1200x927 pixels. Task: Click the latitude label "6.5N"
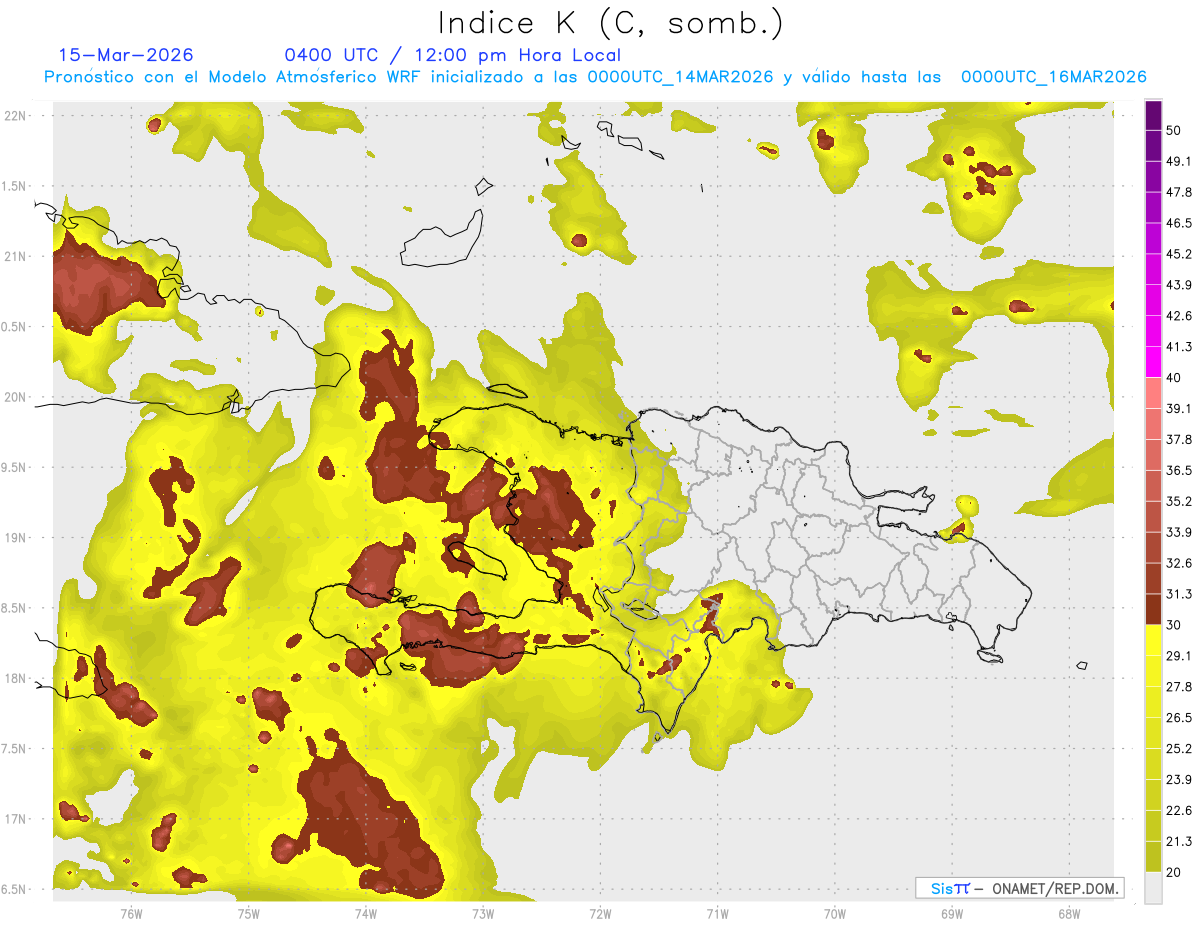point(13,889)
